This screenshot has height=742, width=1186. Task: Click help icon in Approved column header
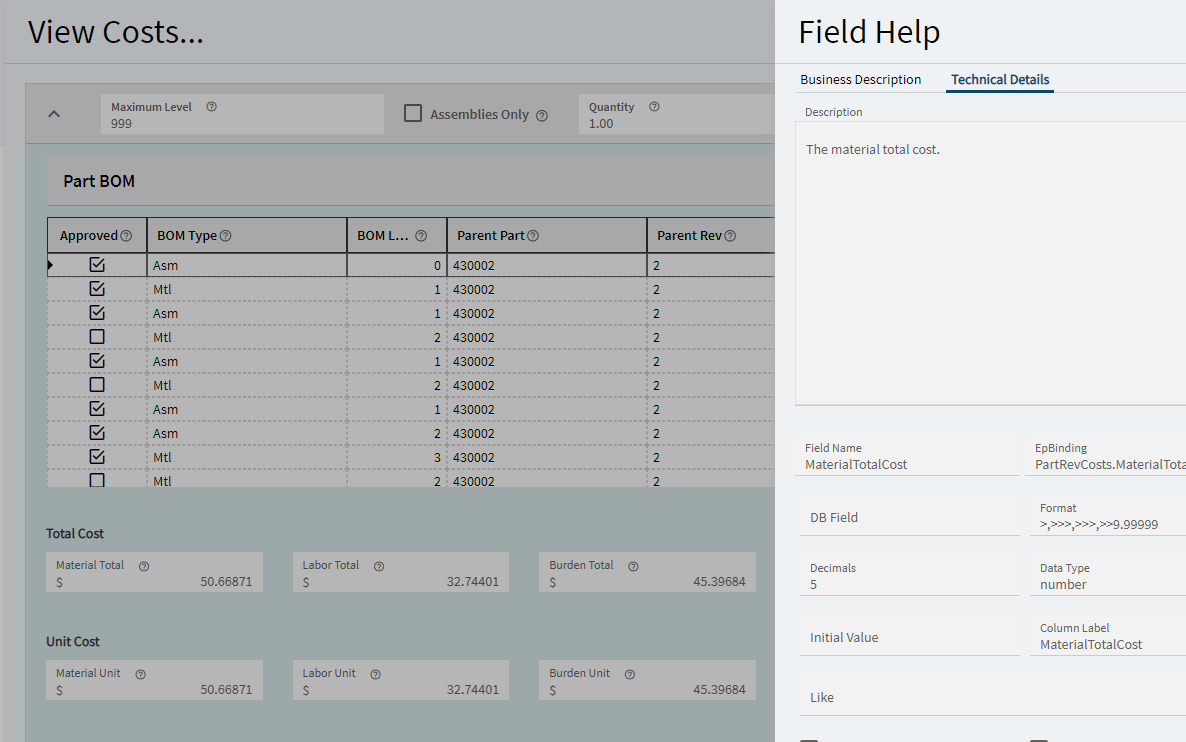126,236
